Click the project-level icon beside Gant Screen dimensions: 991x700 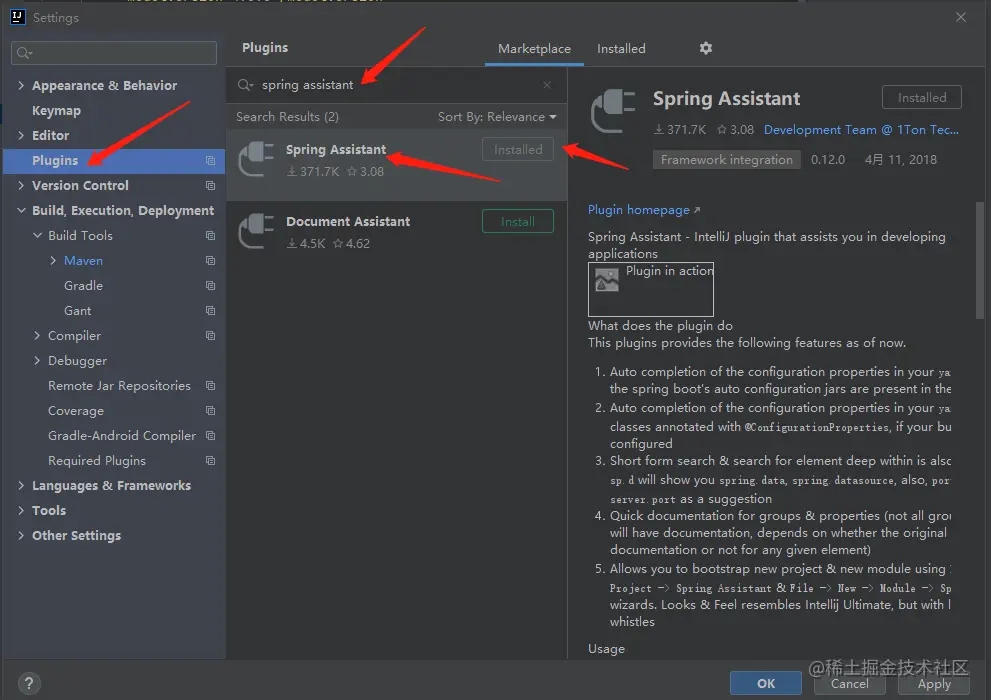point(210,310)
